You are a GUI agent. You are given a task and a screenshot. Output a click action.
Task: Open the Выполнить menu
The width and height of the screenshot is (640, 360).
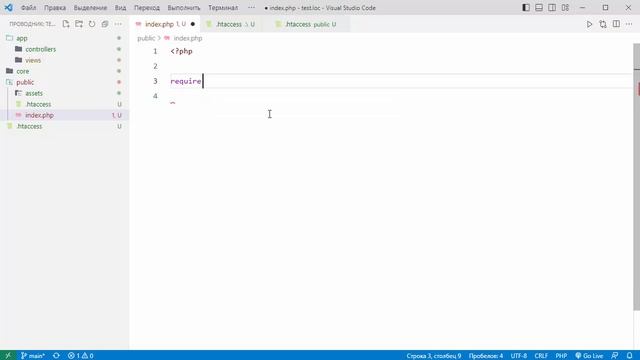click(x=184, y=8)
